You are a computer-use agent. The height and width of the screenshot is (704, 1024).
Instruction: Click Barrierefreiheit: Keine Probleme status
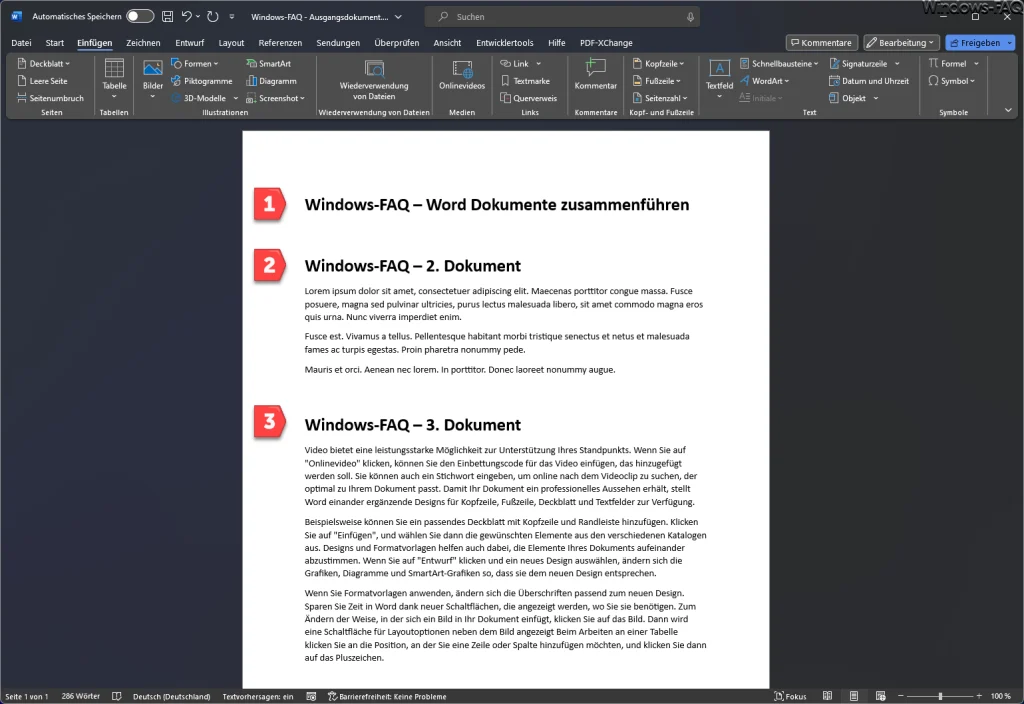tap(387, 696)
